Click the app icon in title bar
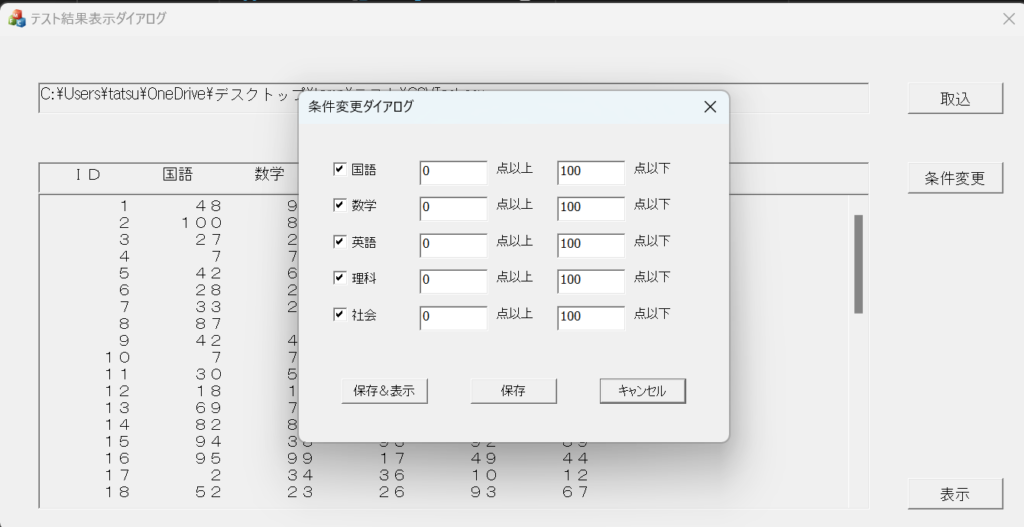 click(16, 18)
